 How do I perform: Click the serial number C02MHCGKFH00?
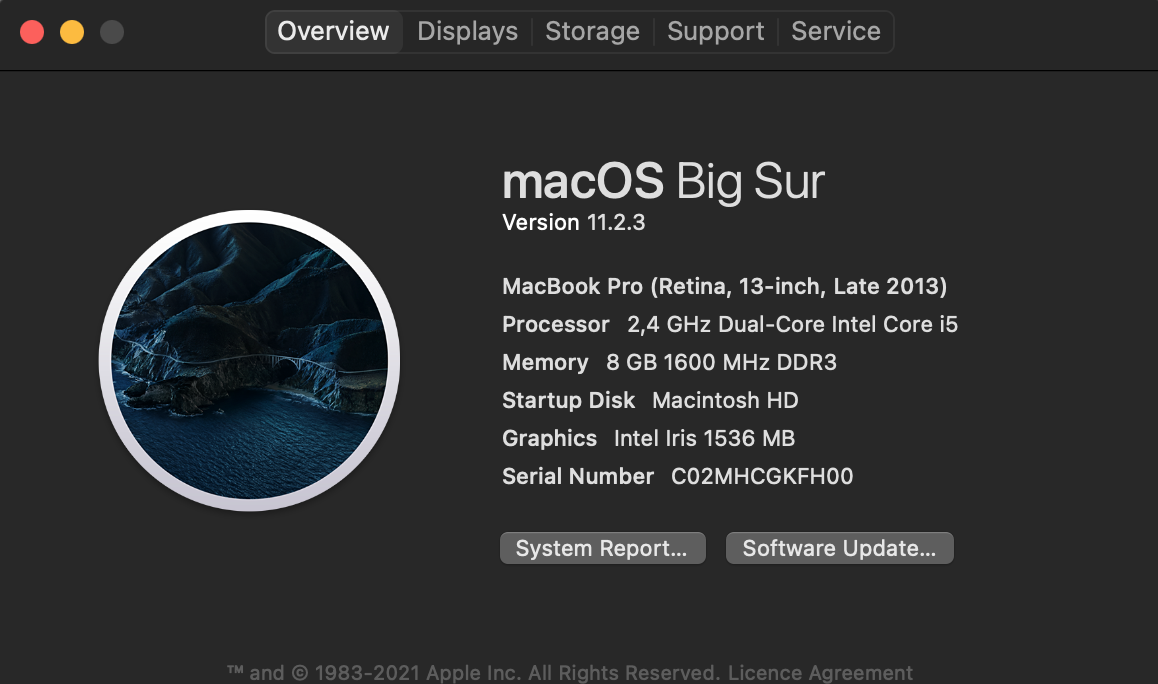(x=762, y=476)
